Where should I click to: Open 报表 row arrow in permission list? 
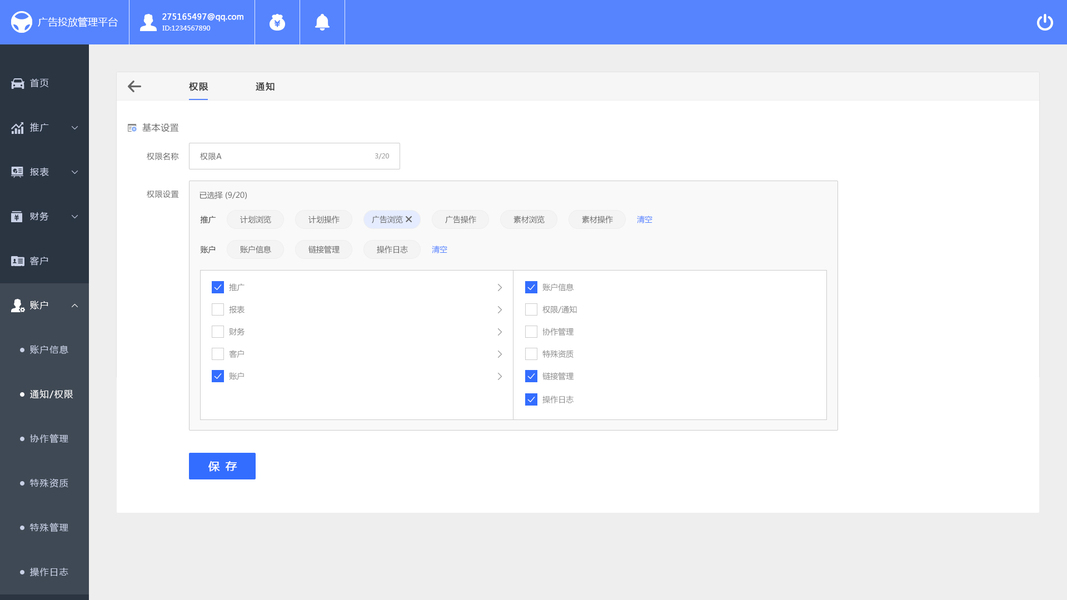pyautogui.click(x=499, y=310)
